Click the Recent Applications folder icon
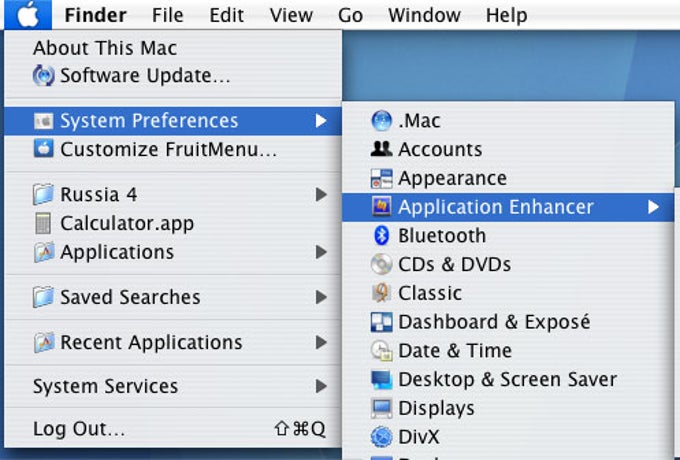 coord(43,342)
